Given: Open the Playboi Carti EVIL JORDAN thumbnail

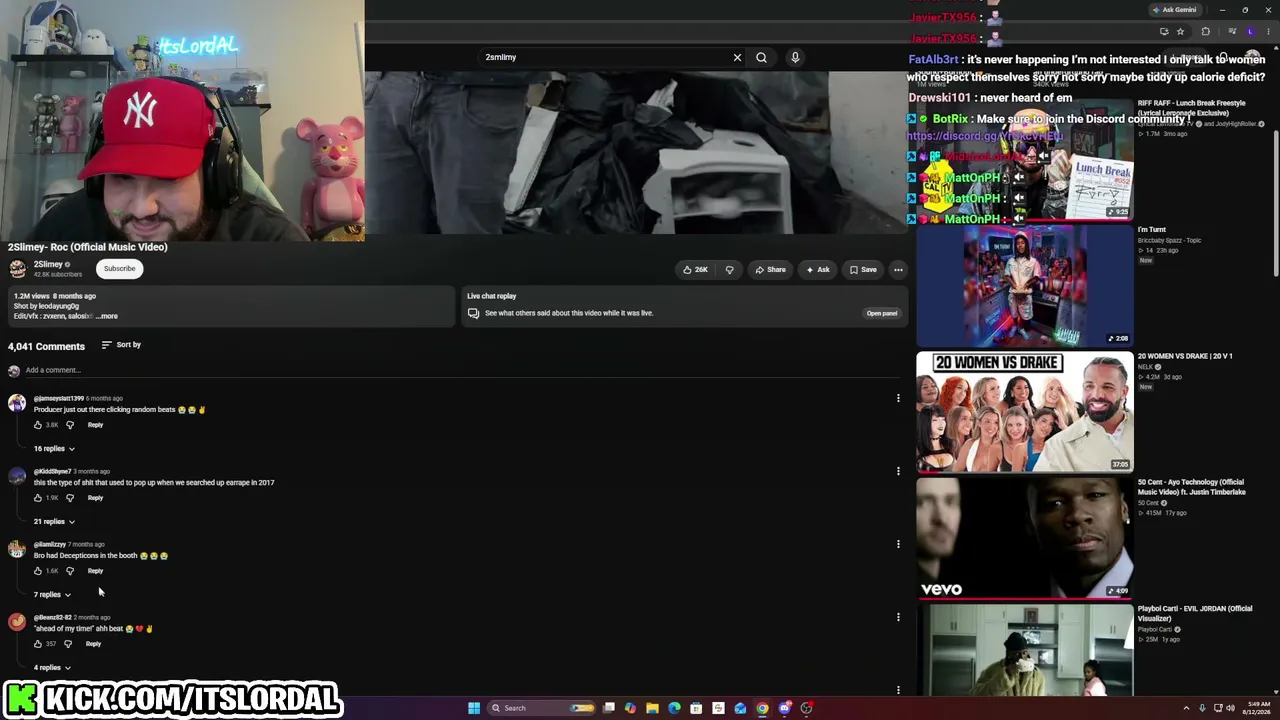Looking at the screenshot, I should click(1025, 649).
